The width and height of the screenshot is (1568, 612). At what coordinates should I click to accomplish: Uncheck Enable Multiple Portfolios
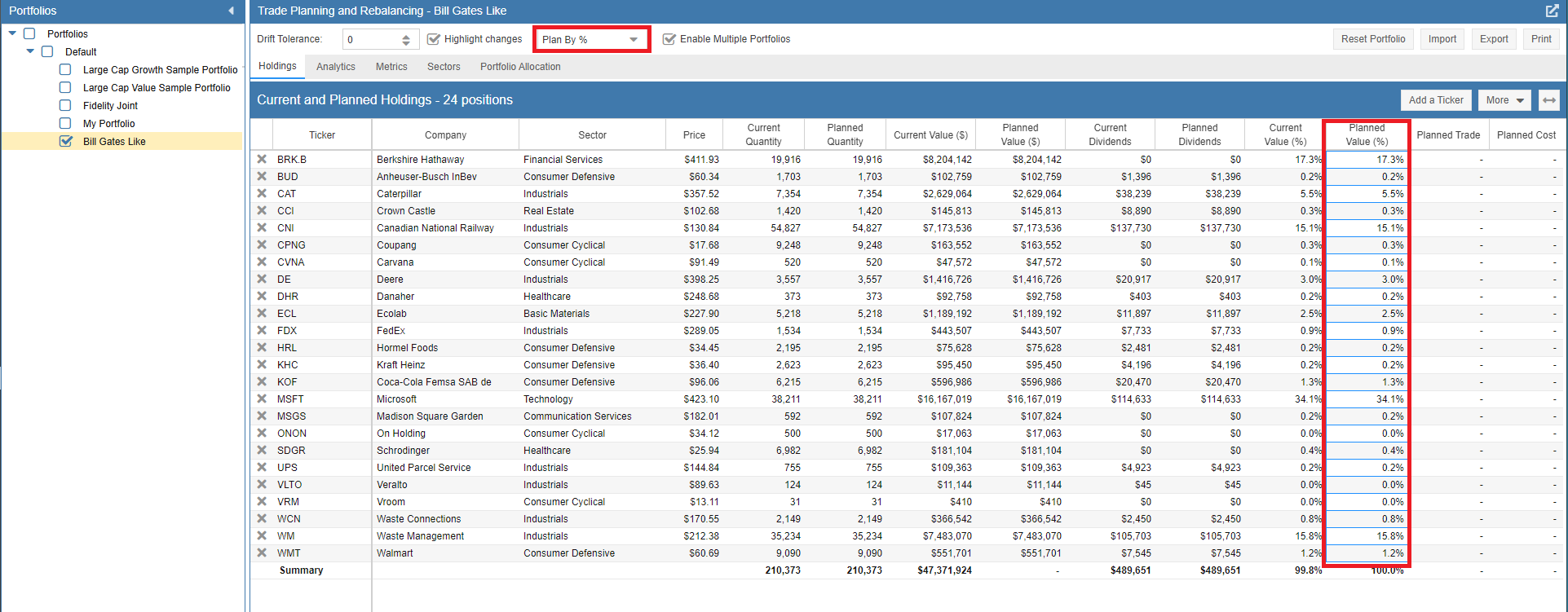(669, 39)
